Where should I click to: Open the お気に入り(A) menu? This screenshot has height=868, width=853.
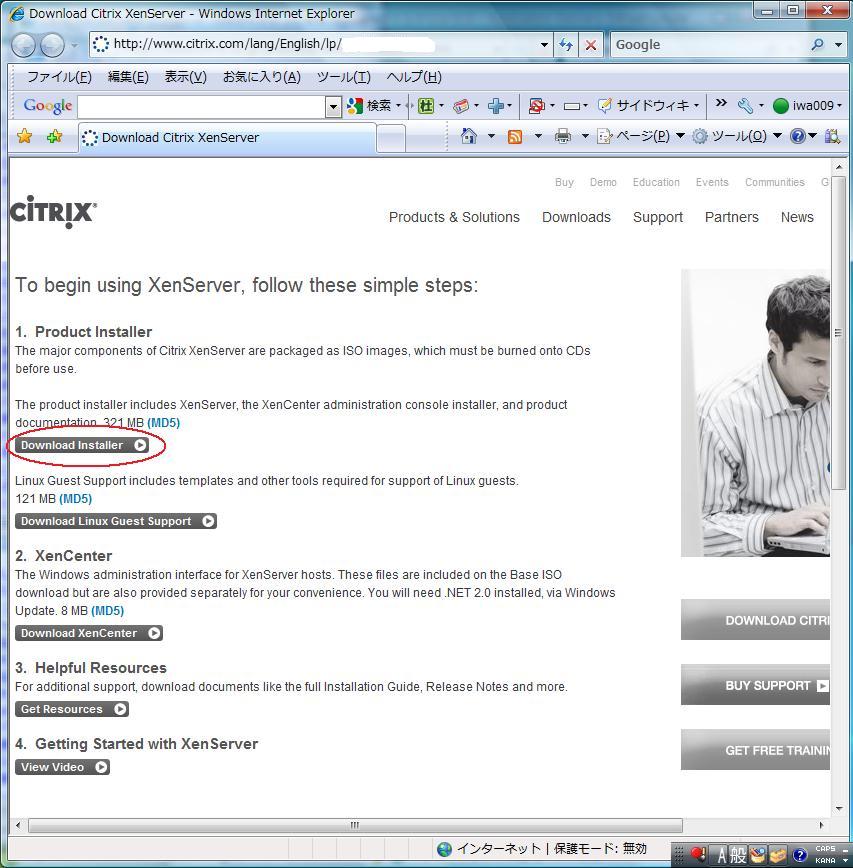coord(262,77)
